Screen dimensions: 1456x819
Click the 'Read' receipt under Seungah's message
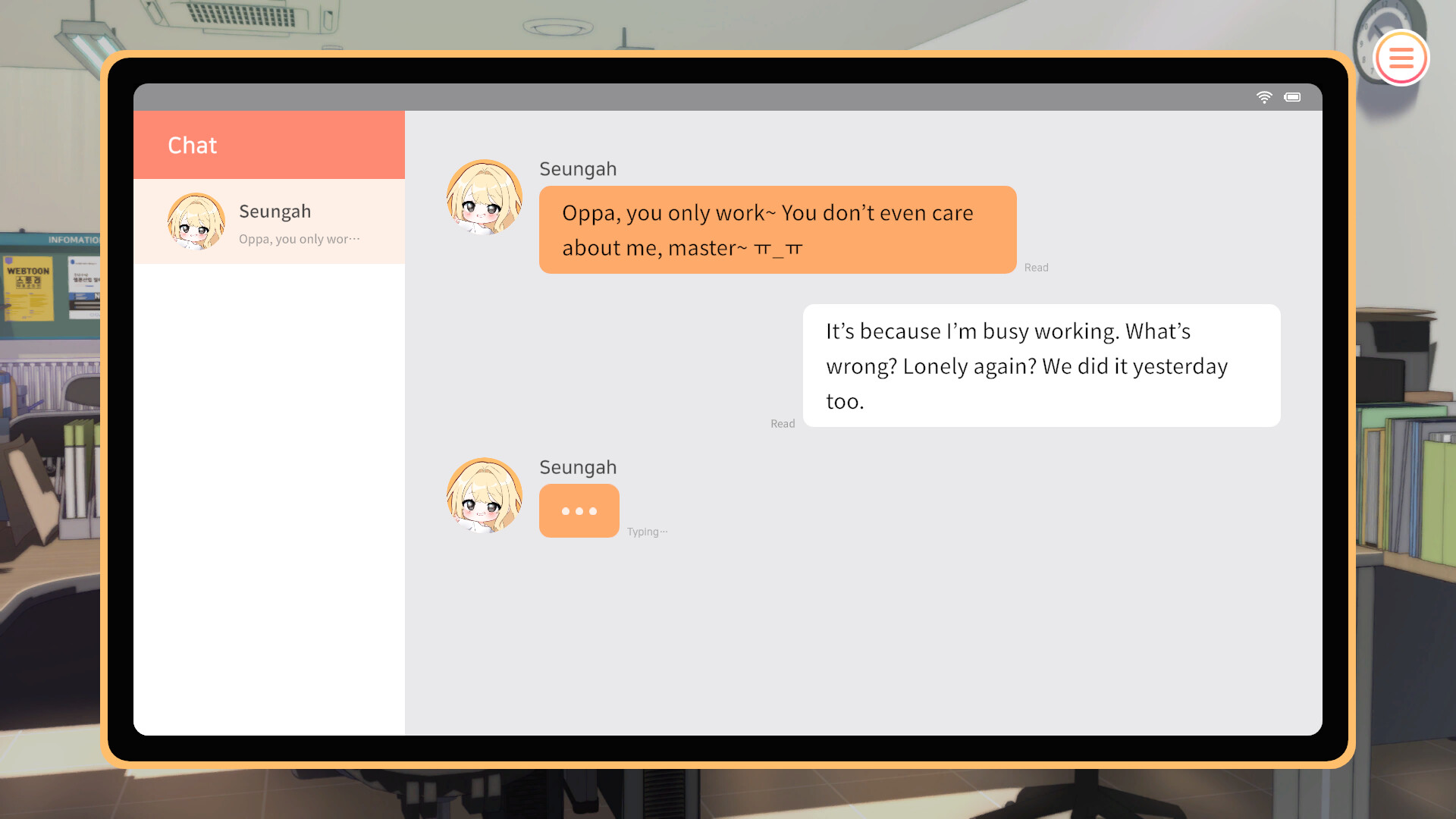tap(1036, 267)
